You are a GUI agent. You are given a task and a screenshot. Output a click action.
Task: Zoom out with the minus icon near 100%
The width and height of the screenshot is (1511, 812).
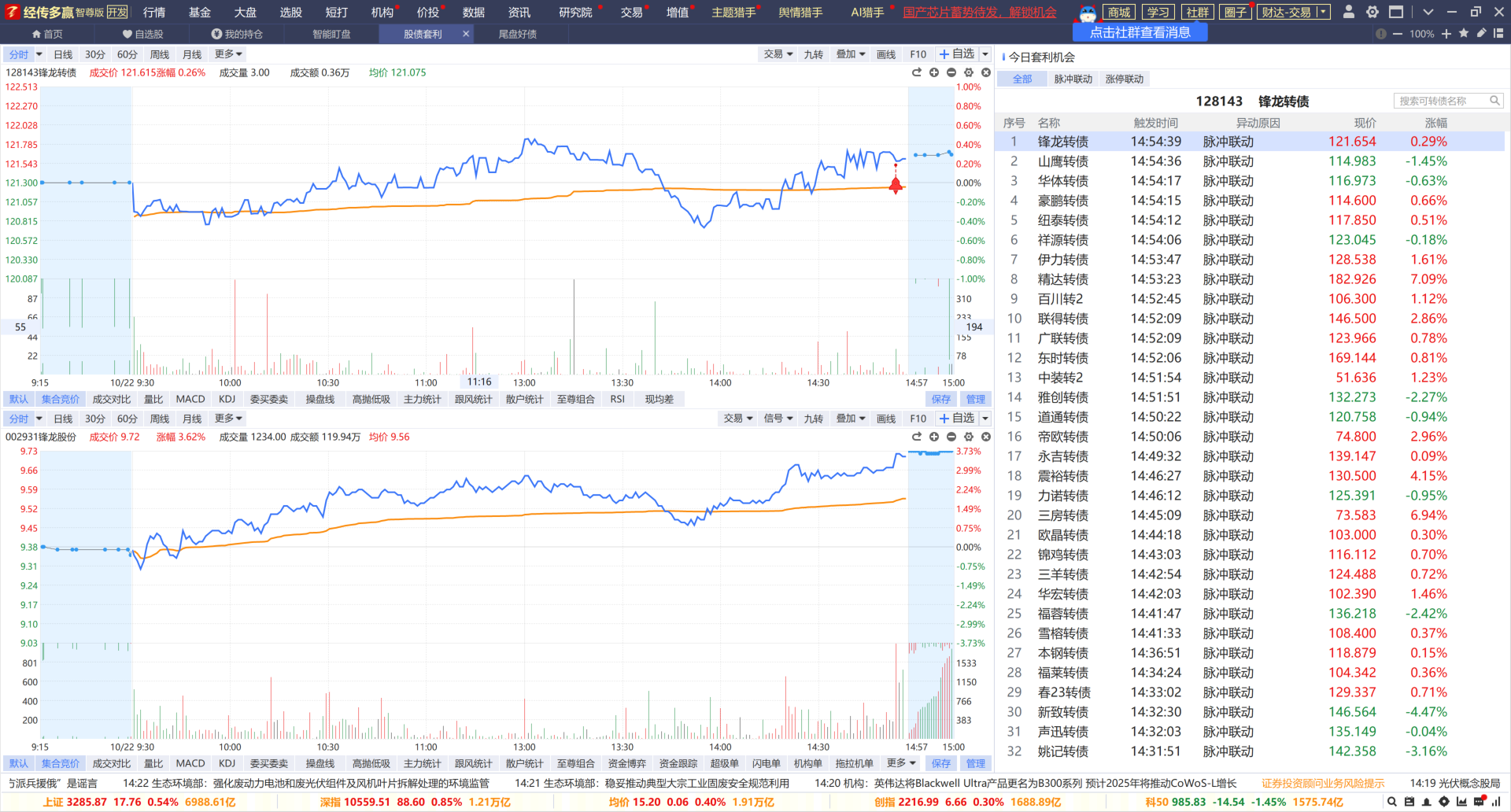point(1397,34)
